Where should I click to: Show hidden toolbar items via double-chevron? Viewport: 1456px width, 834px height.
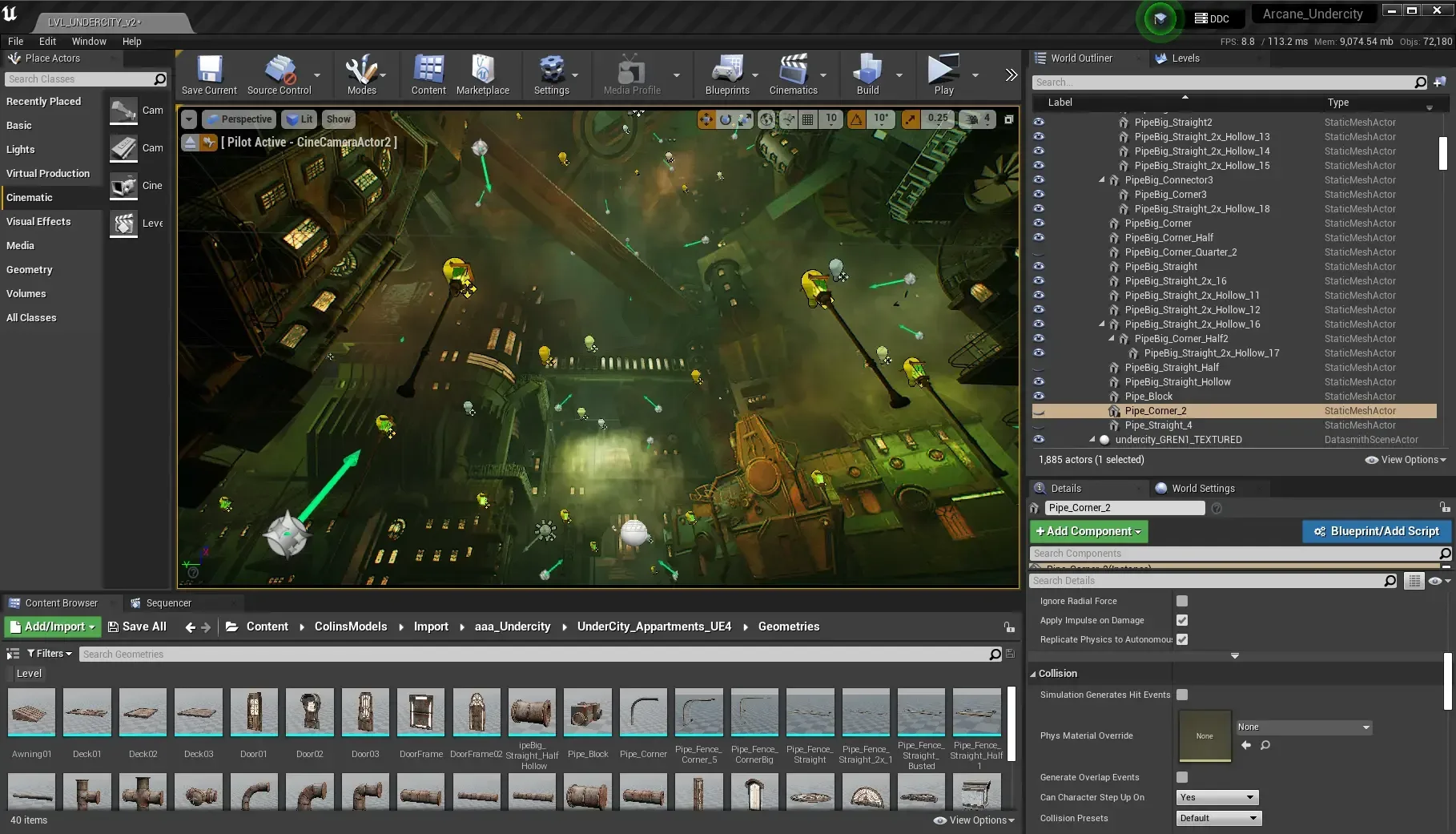(1012, 75)
